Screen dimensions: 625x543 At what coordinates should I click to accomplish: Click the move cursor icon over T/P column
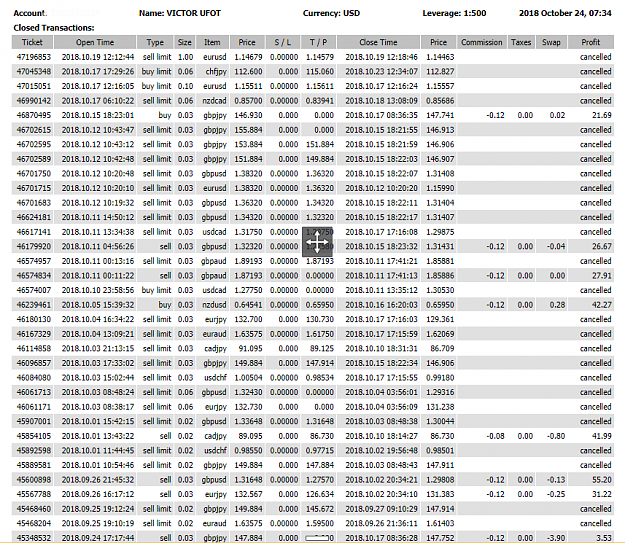point(317,242)
